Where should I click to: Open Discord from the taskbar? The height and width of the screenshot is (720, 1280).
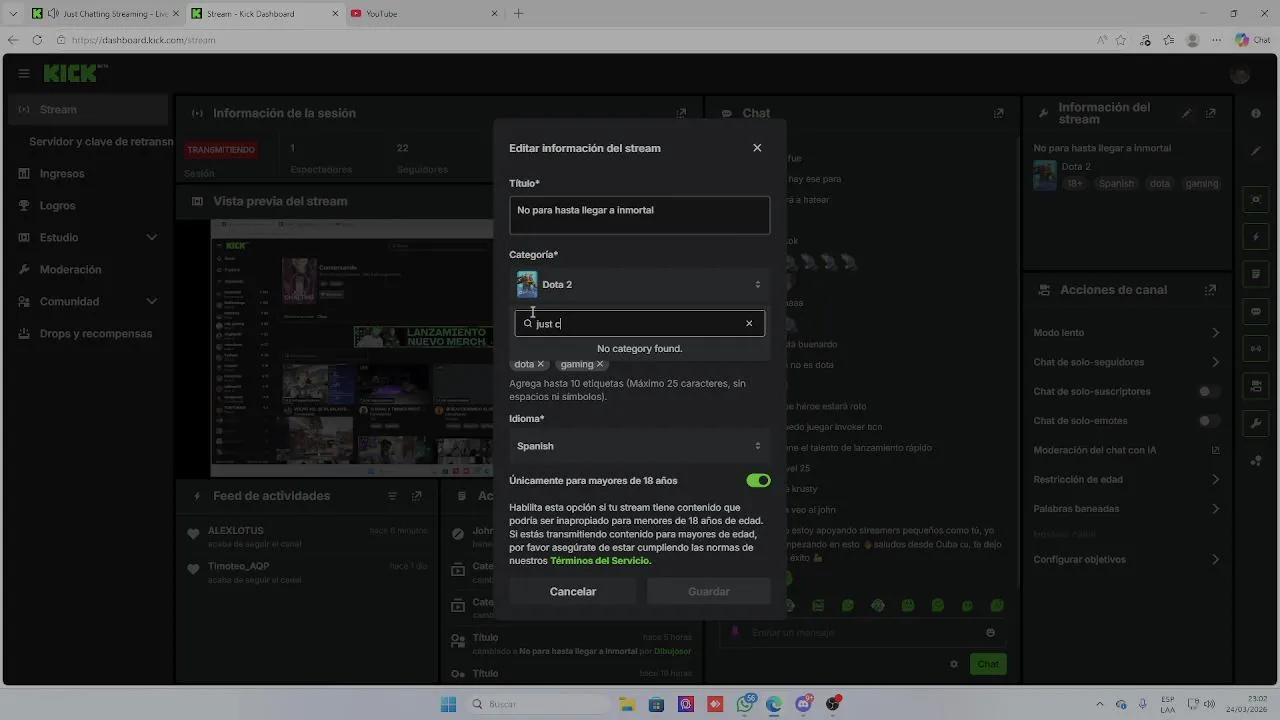(x=803, y=704)
